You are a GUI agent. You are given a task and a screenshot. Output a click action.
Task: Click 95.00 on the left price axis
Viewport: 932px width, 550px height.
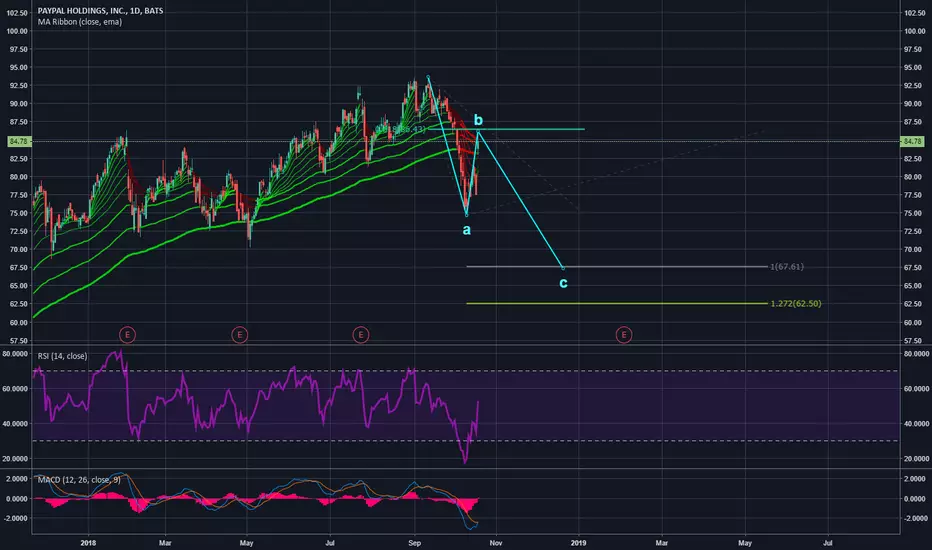coord(18,67)
